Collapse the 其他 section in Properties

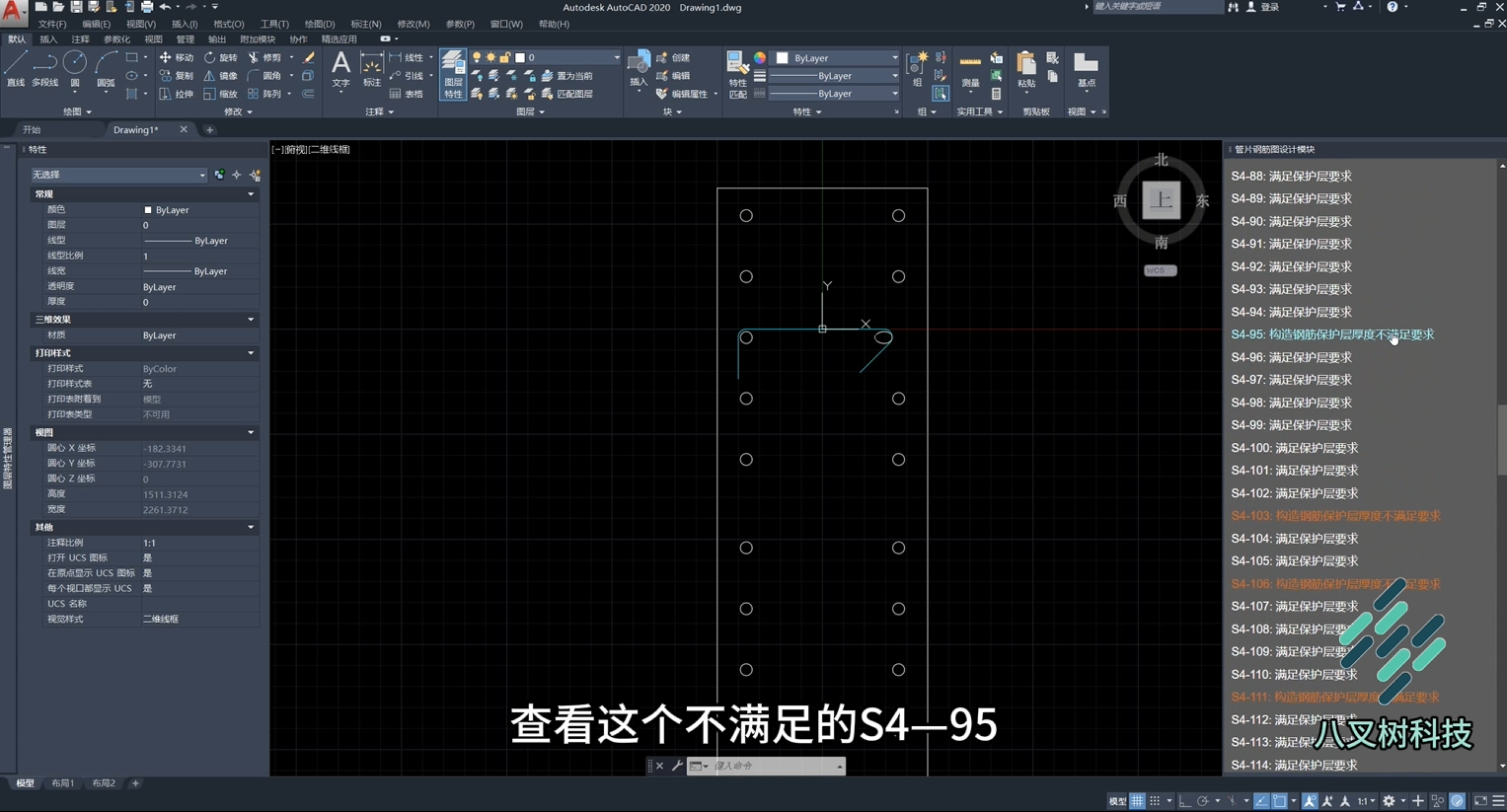[251, 527]
